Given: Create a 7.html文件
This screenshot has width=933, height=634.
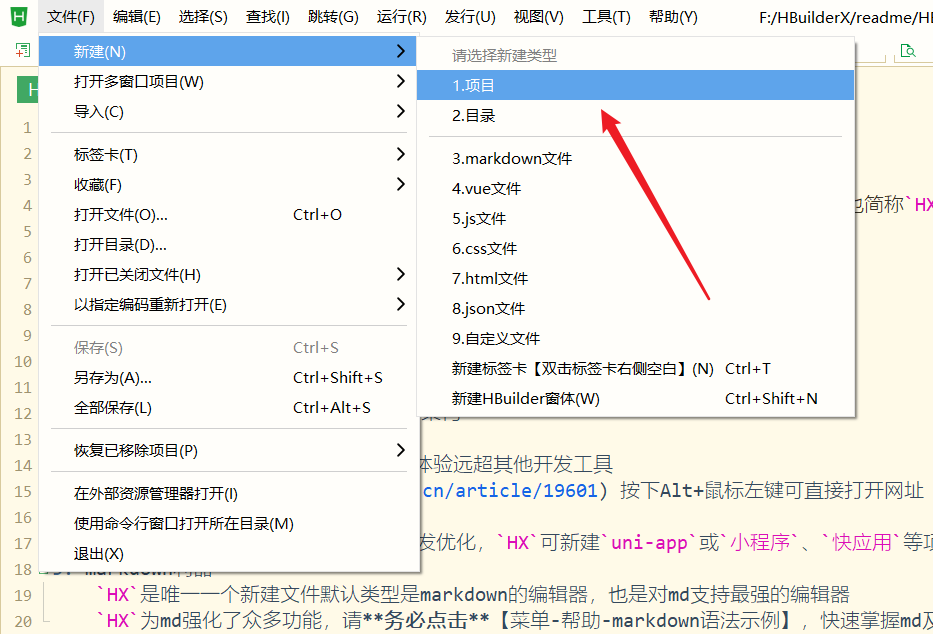Looking at the screenshot, I should point(635,278).
